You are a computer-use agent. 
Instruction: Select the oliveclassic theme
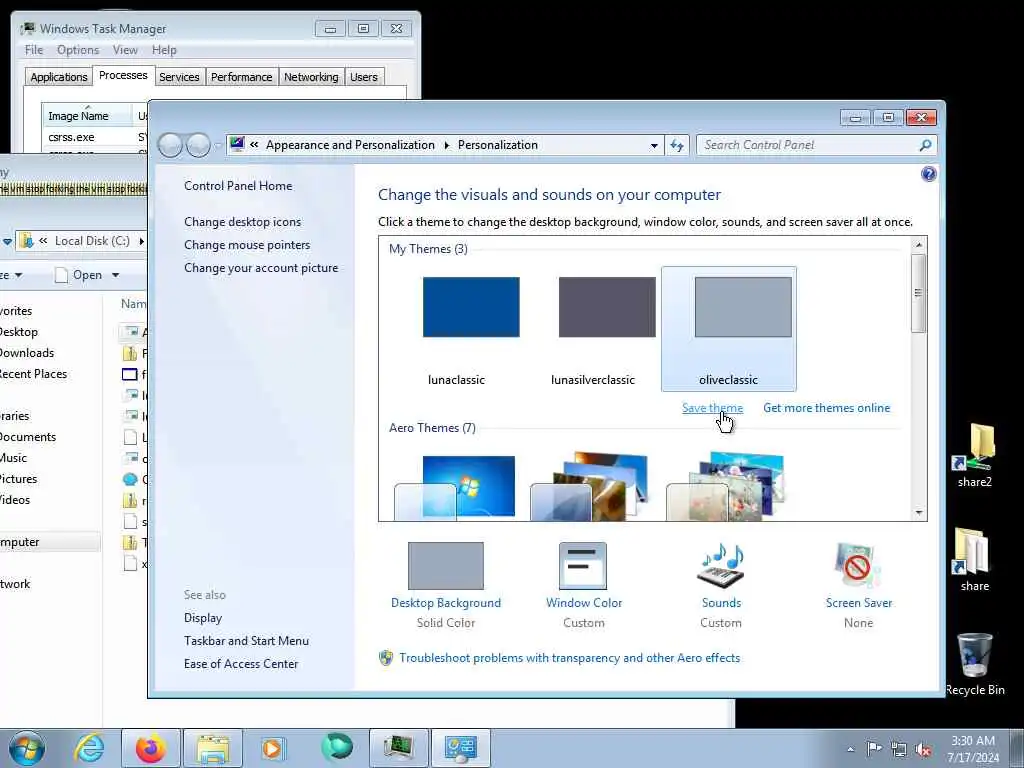729,329
